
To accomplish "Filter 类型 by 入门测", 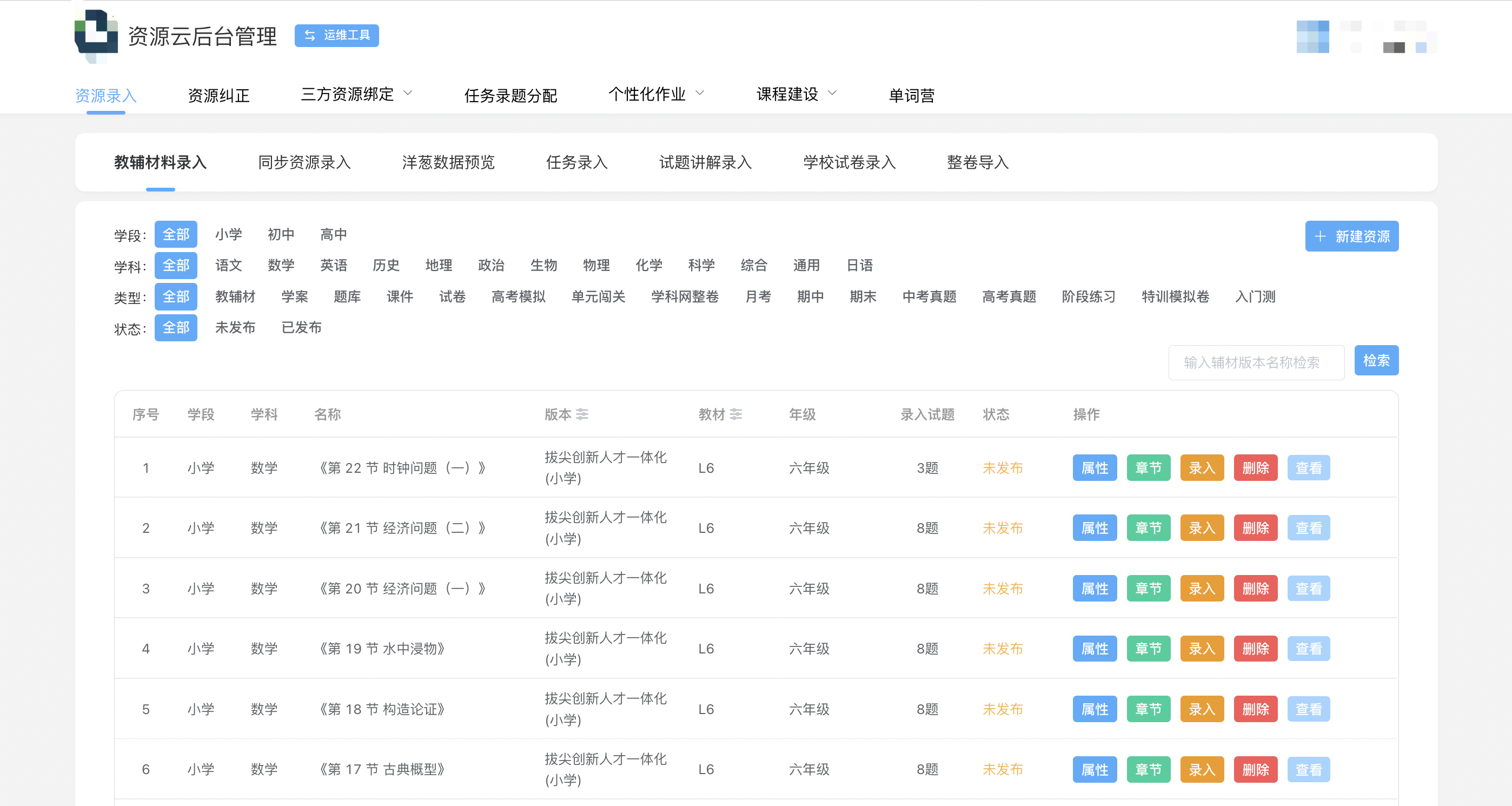I will tap(1255, 296).
